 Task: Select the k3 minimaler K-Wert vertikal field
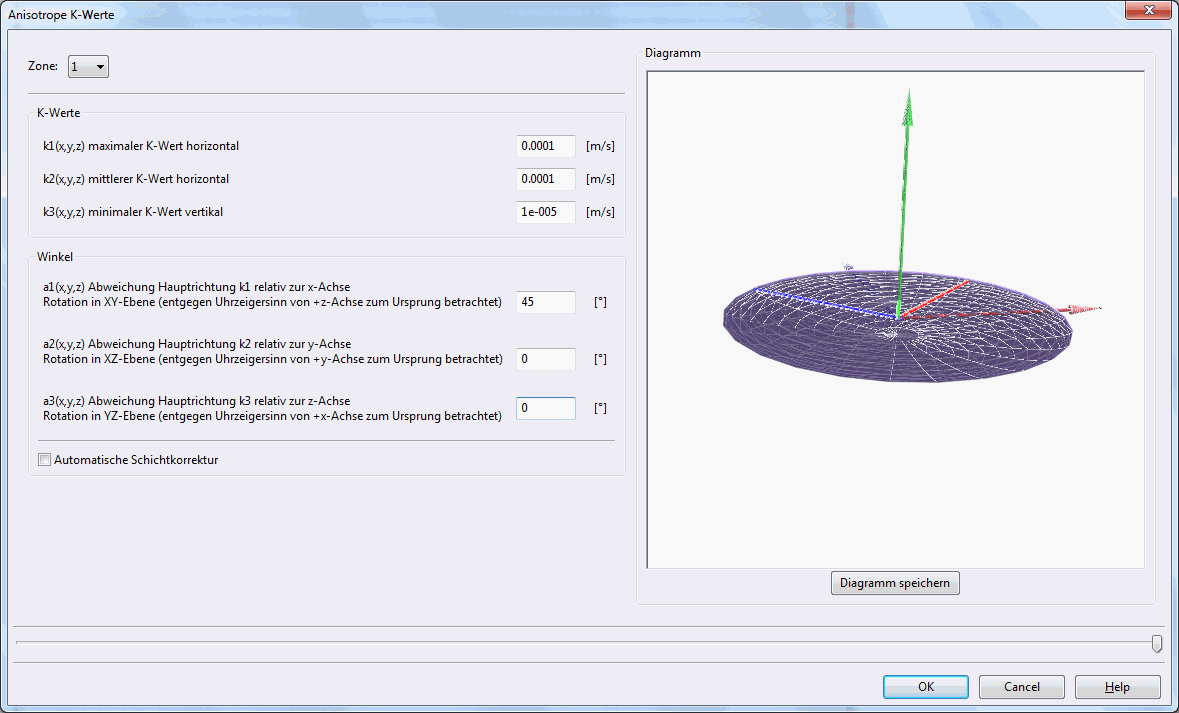coord(545,212)
